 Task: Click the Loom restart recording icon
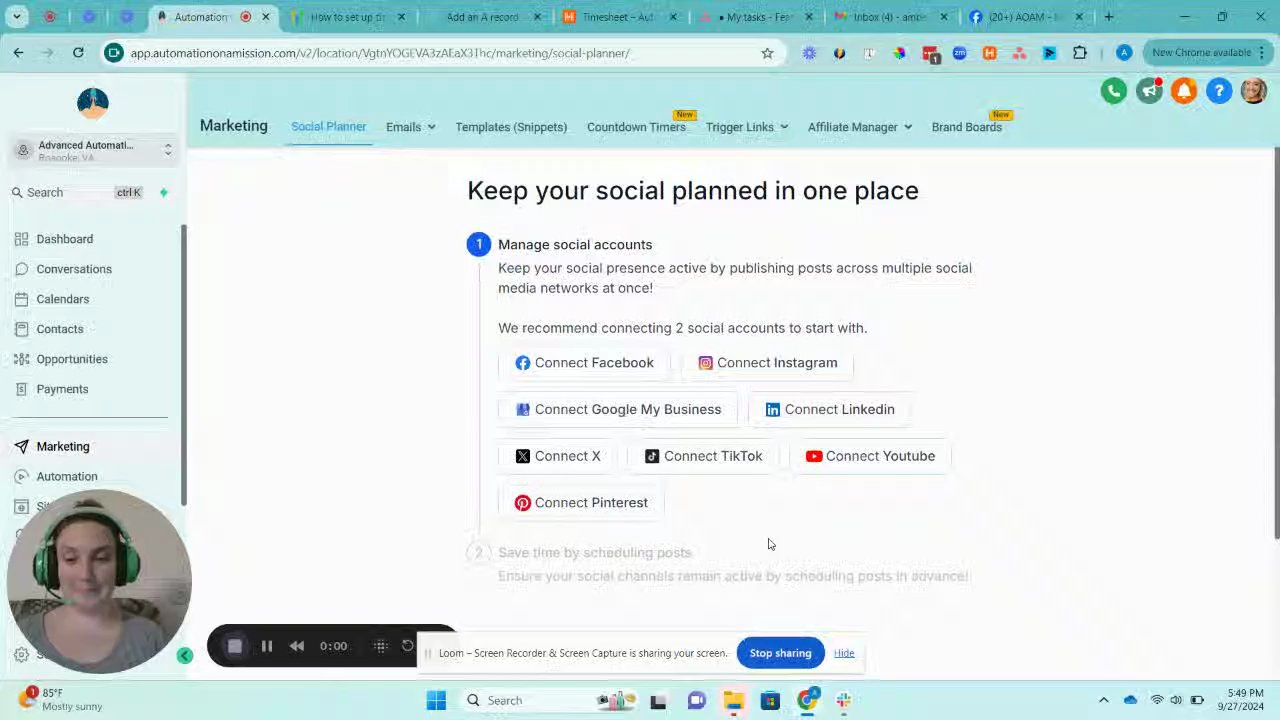tap(408, 646)
